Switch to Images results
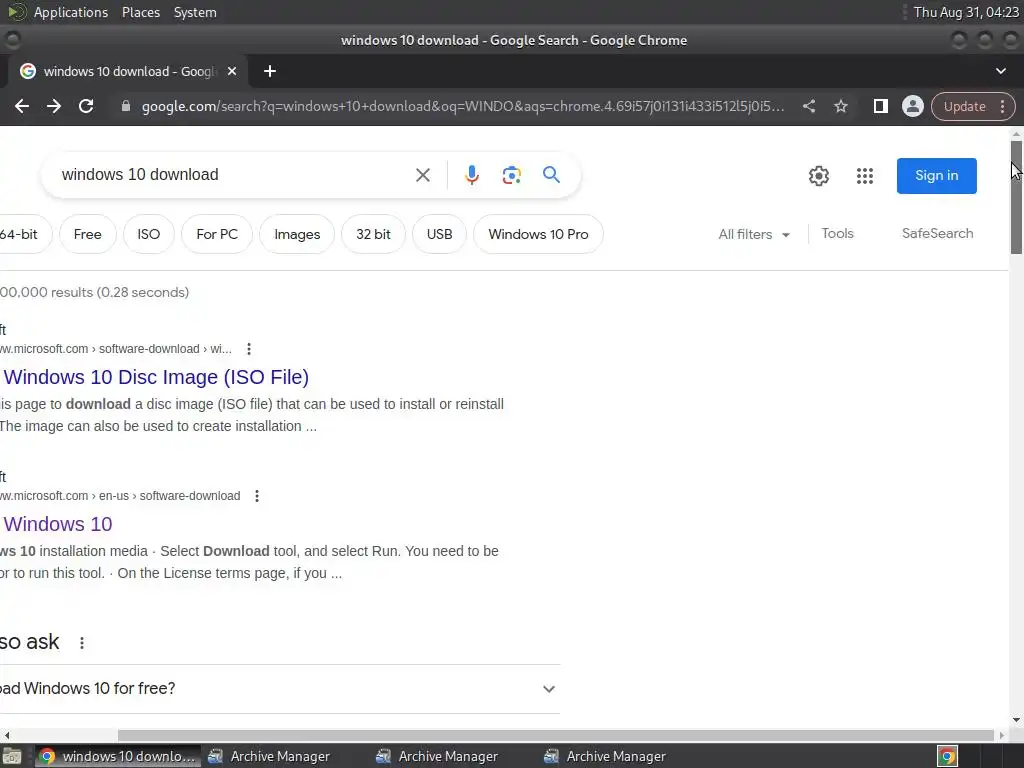This screenshot has height=768, width=1024. [x=297, y=234]
